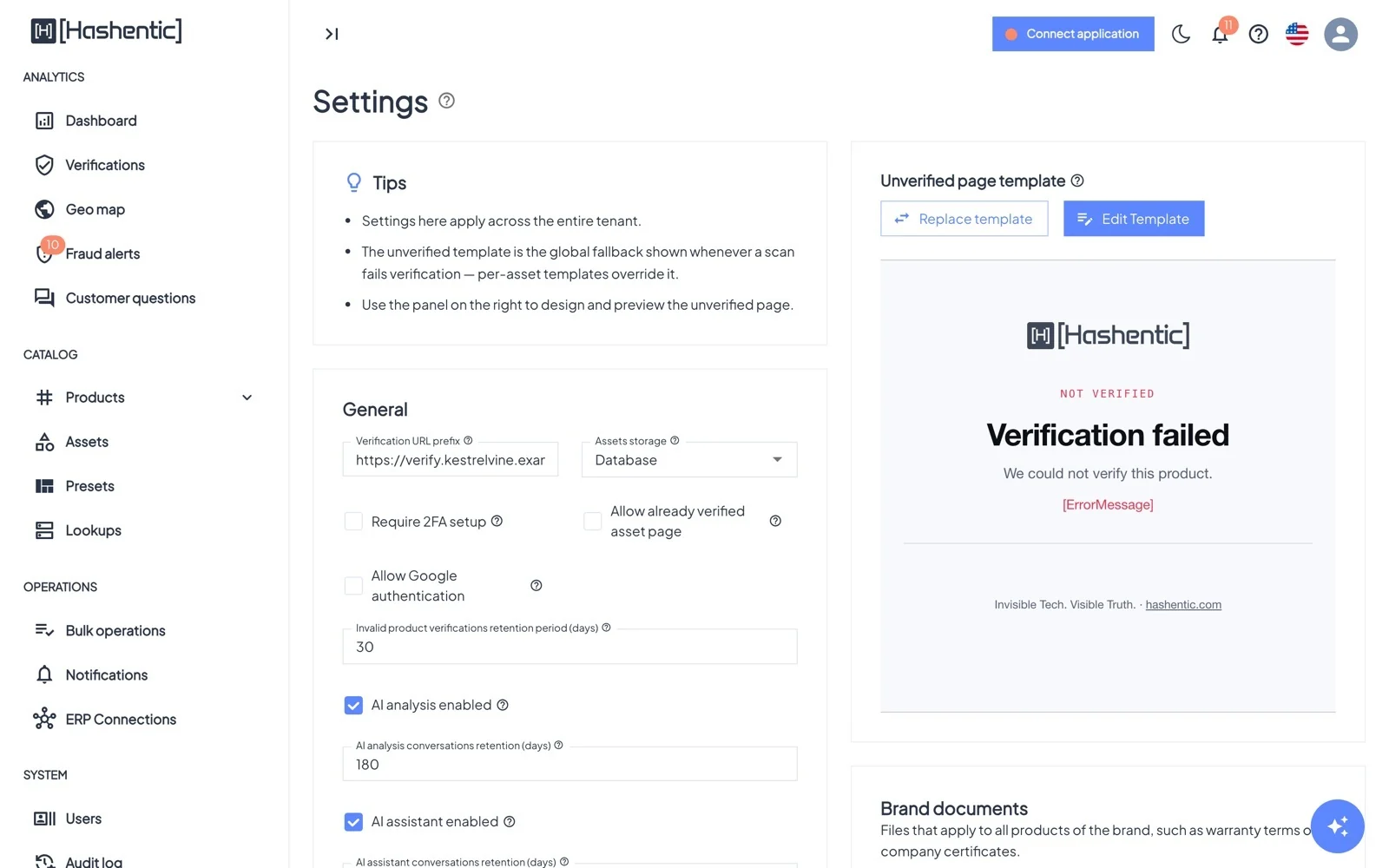Click Edit Template button
The width and height of the screenshot is (1389, 868).
(1134, 219)
